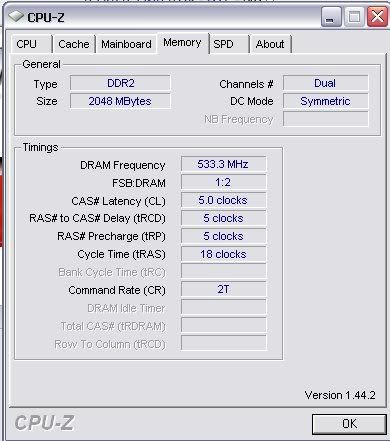This screenshot has height=441, width=390.
Task: Click the 533.3 MHz DRAM Frequency field
Action: [x=223, y=164]
